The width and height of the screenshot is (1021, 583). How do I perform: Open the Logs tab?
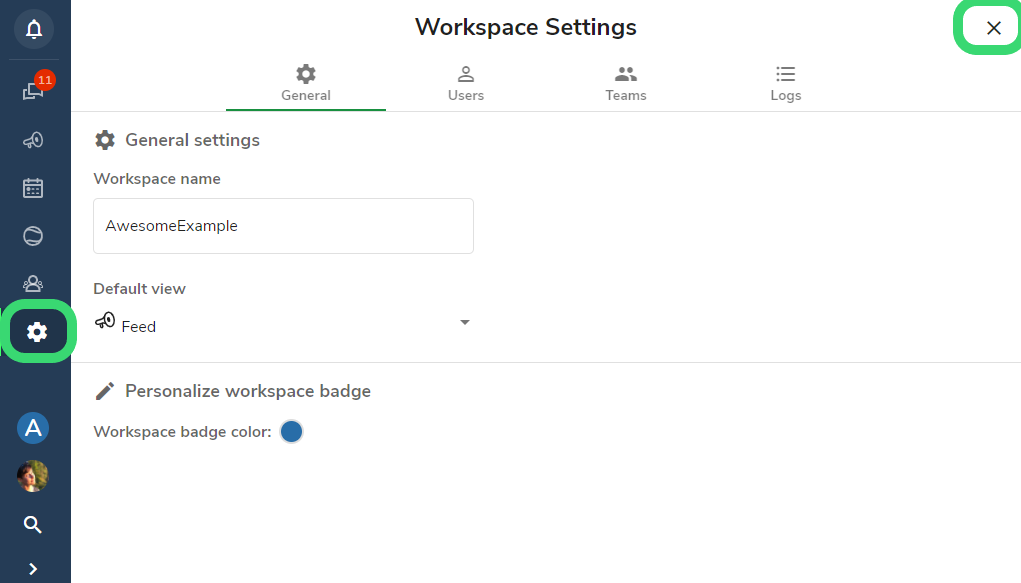(x=786, y=84)
